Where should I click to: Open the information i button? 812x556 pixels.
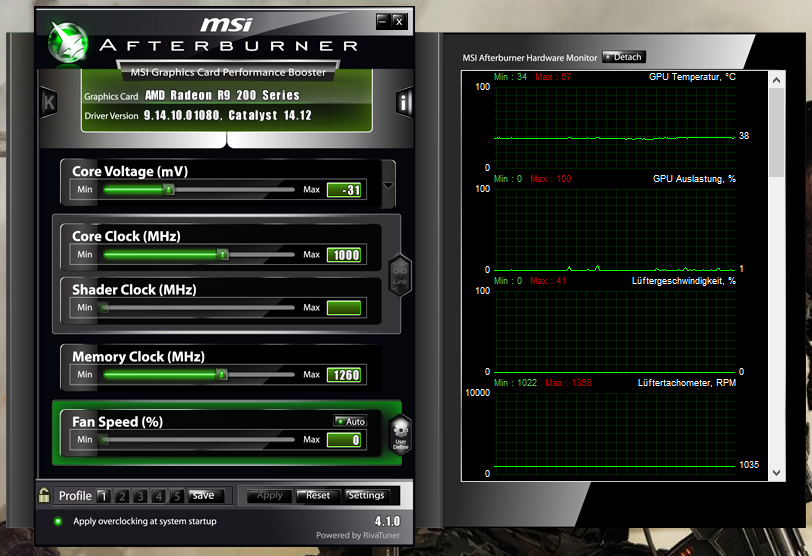pyautogui.click(x=404, y=102)
